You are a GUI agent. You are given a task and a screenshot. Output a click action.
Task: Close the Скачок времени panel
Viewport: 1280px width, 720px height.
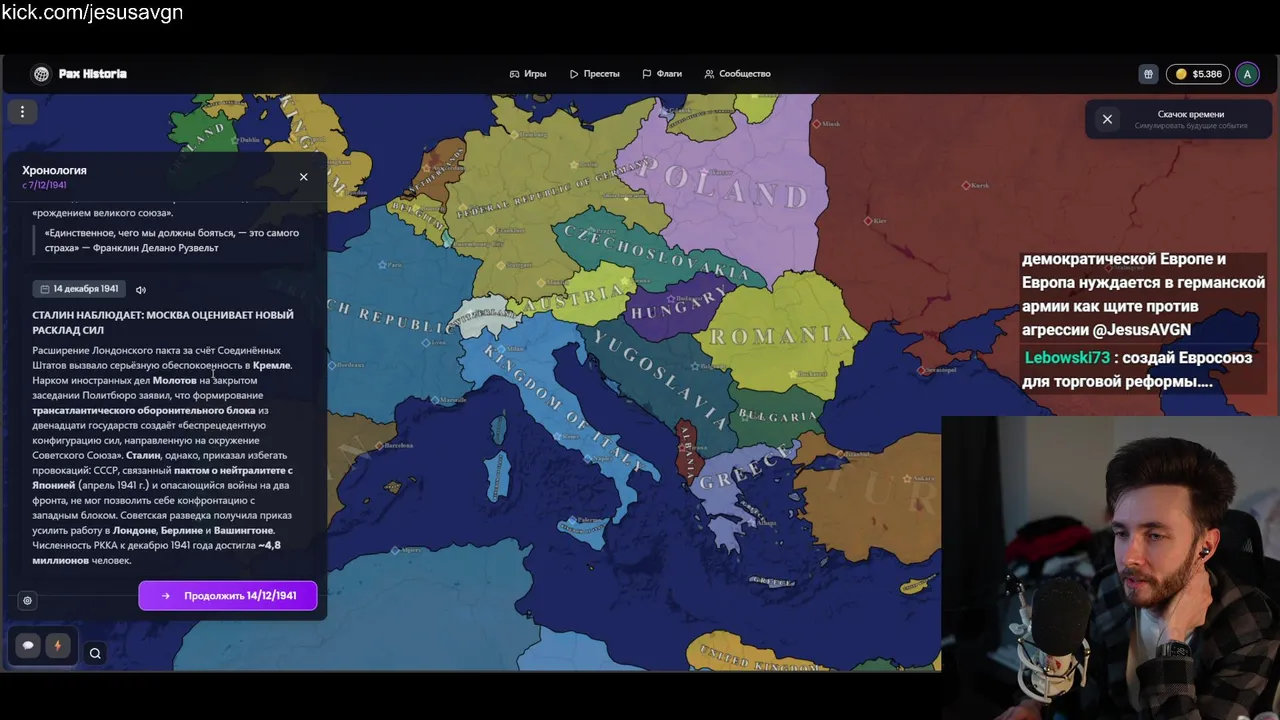(1107, 119)
